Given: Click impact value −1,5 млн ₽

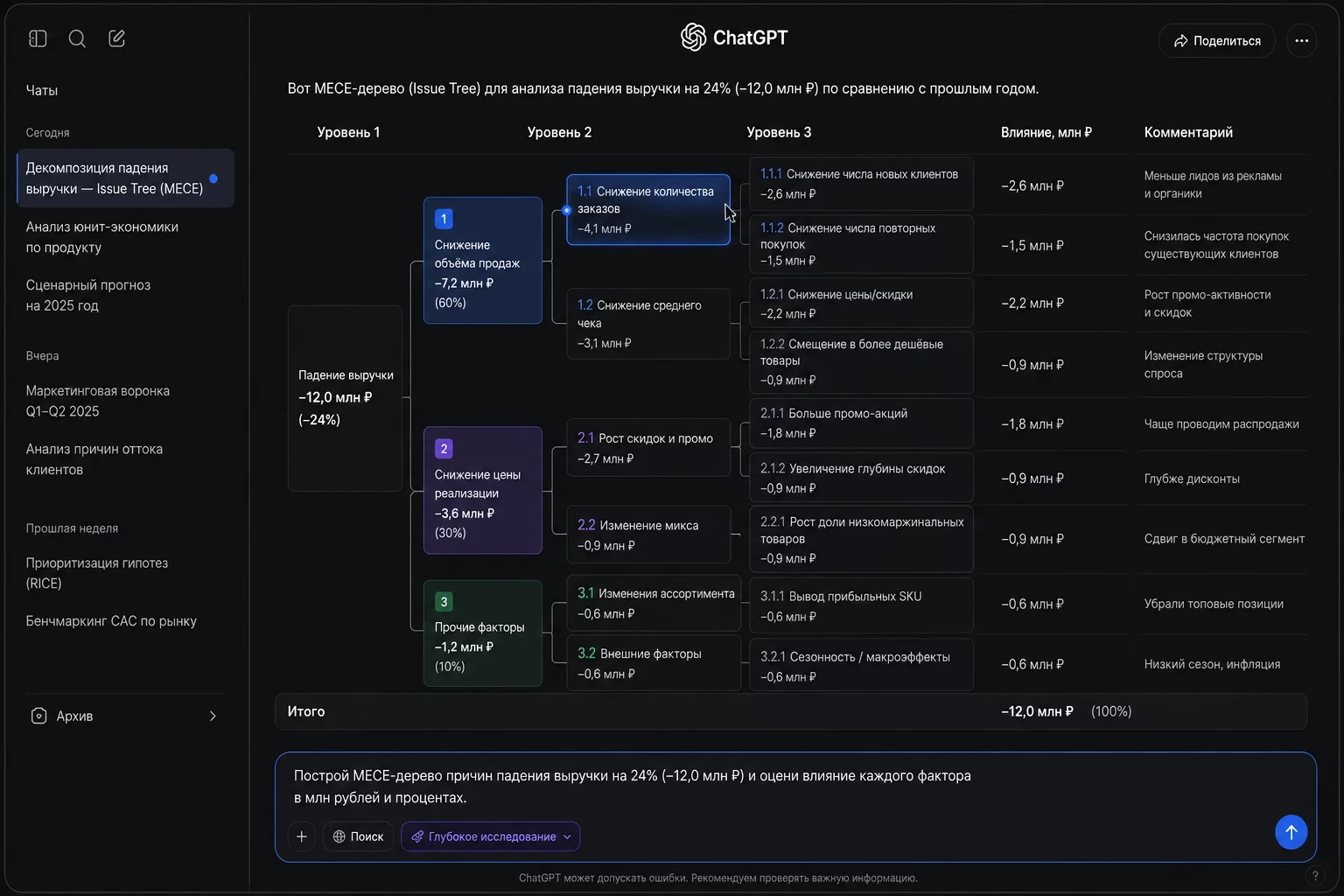Looking at the screenshot, I should pos(1032,246).
